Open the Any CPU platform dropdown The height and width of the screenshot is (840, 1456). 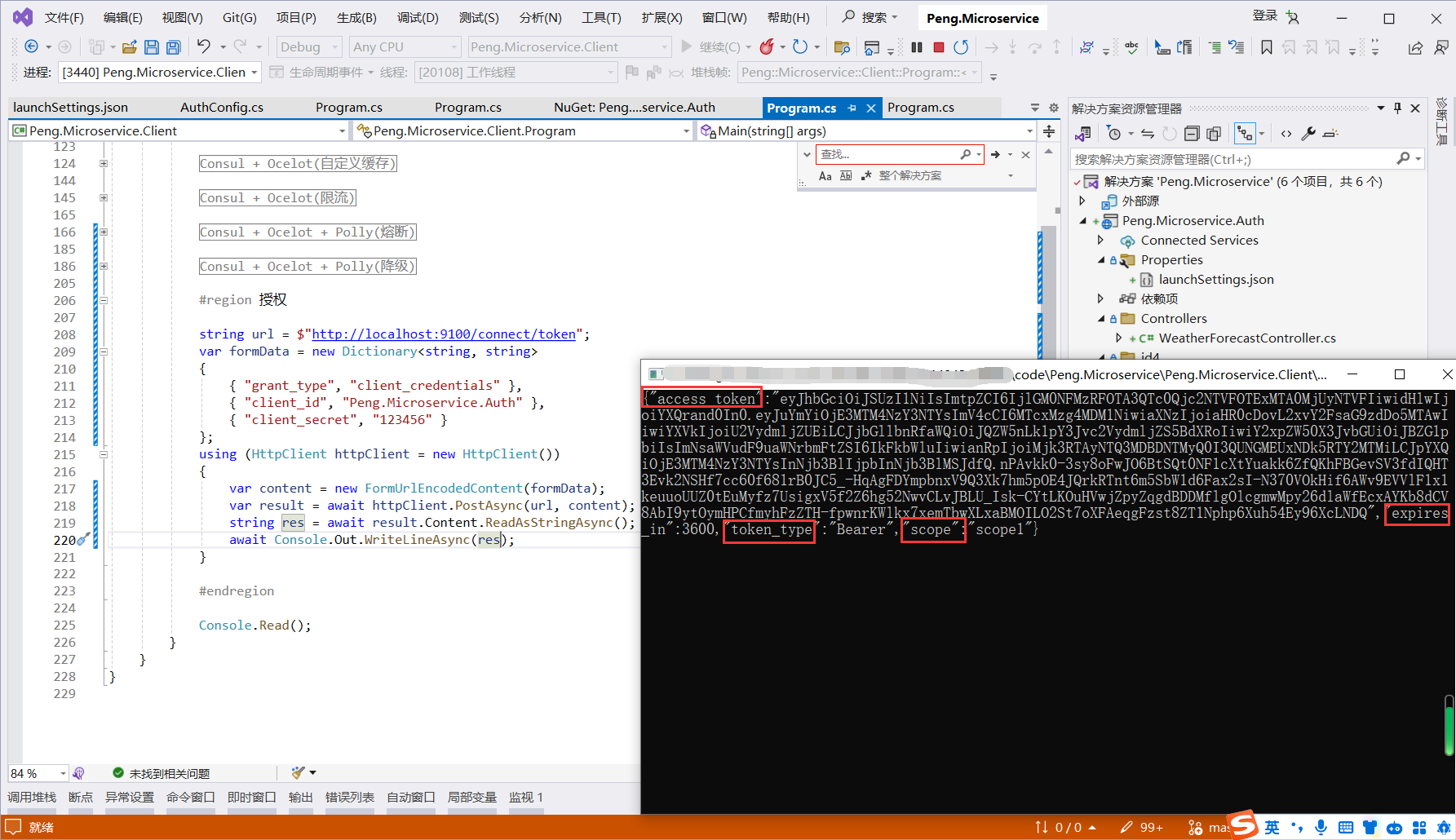tap(405, 47)
